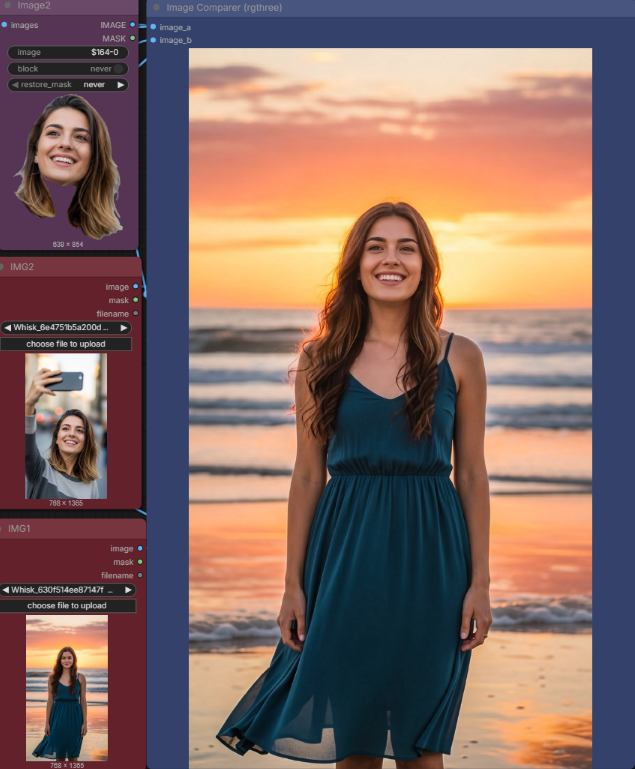Collapse the Image2 node via its title dot

7,5
